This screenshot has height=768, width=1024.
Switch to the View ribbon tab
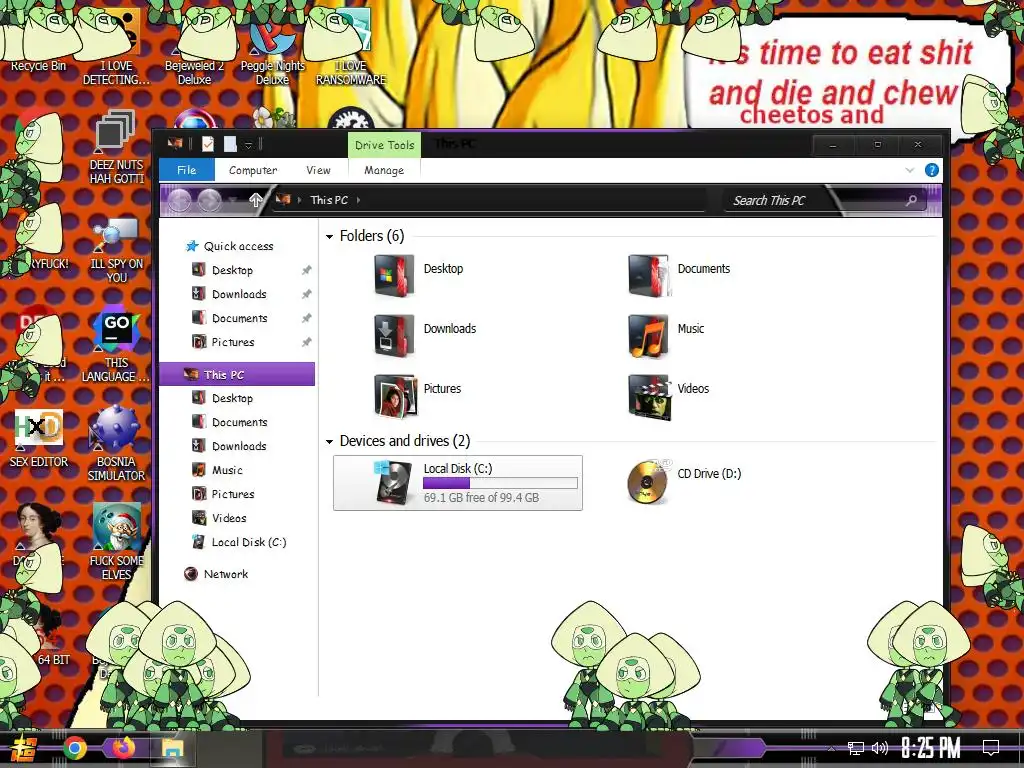click(x=318, y=170)
